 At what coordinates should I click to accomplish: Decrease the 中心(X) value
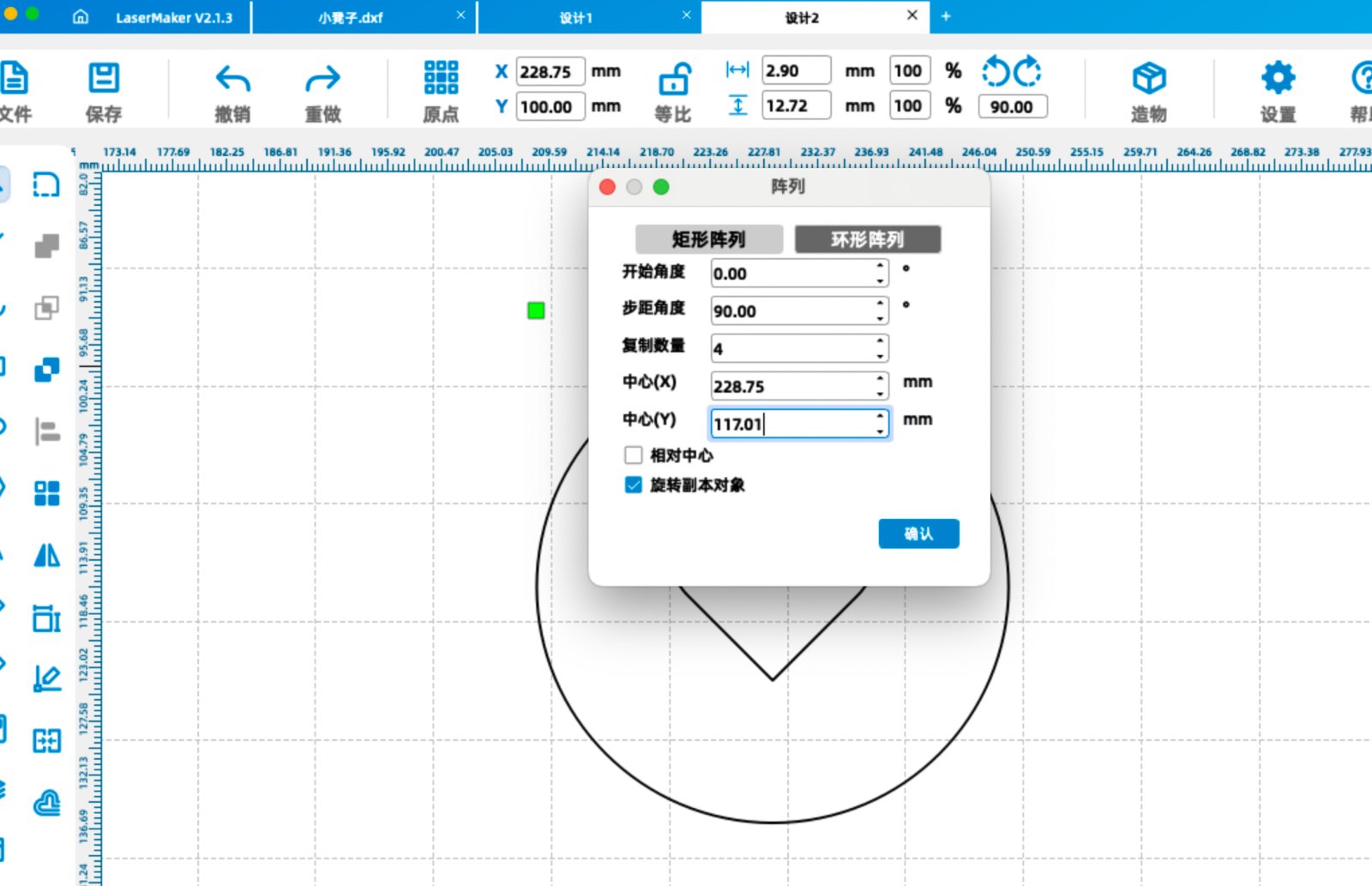(881, 393)
